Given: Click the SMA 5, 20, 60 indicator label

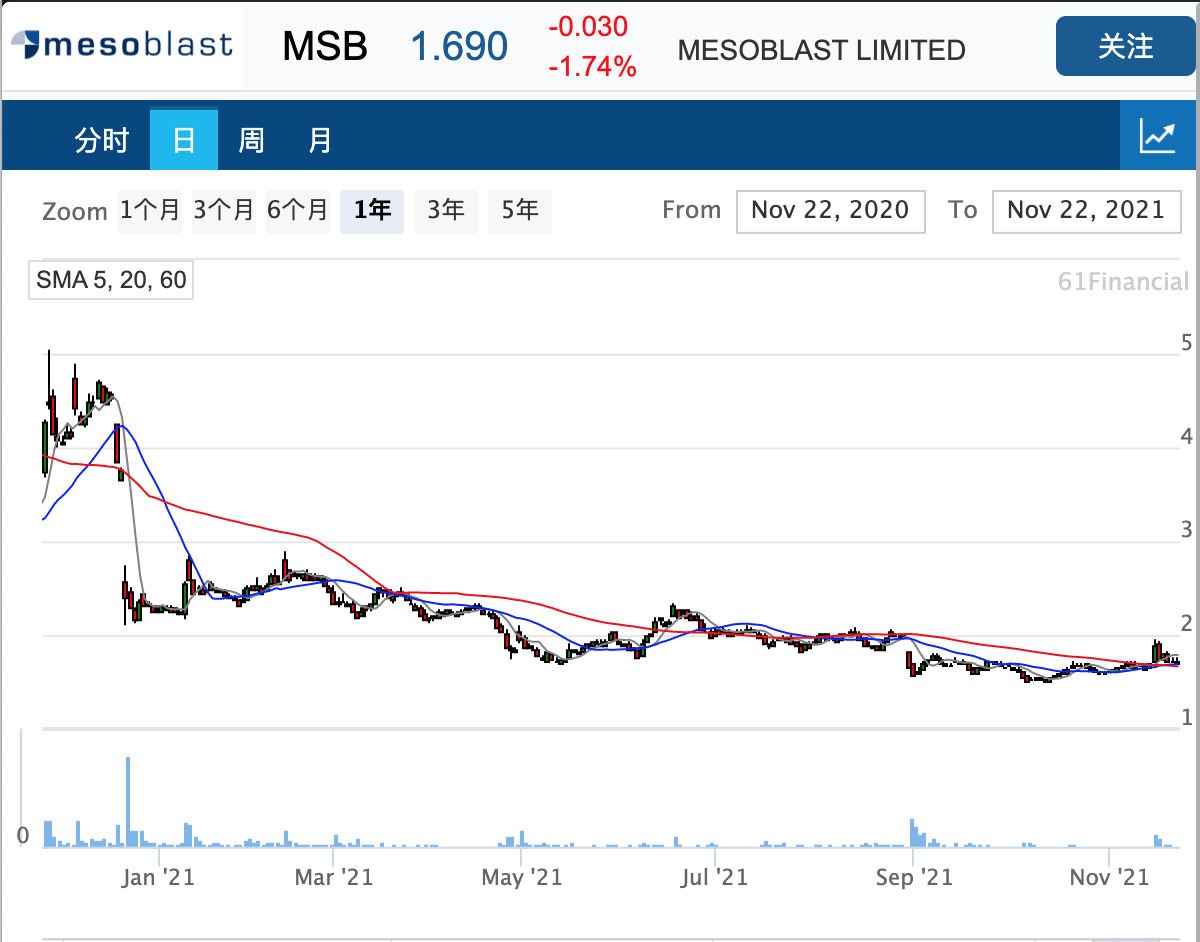Looking at the screenshot, I should click(111, 280).
